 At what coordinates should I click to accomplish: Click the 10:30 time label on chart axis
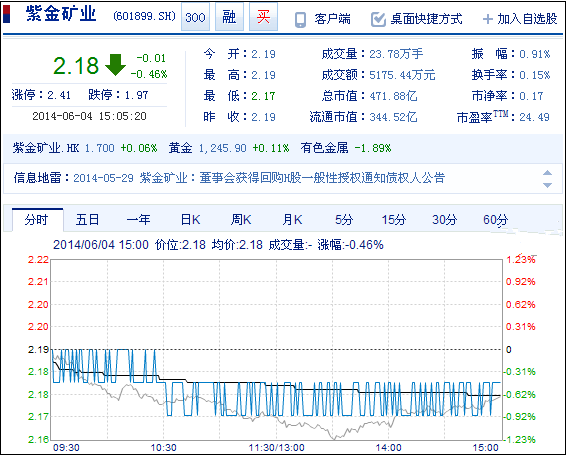click(163, 448)
